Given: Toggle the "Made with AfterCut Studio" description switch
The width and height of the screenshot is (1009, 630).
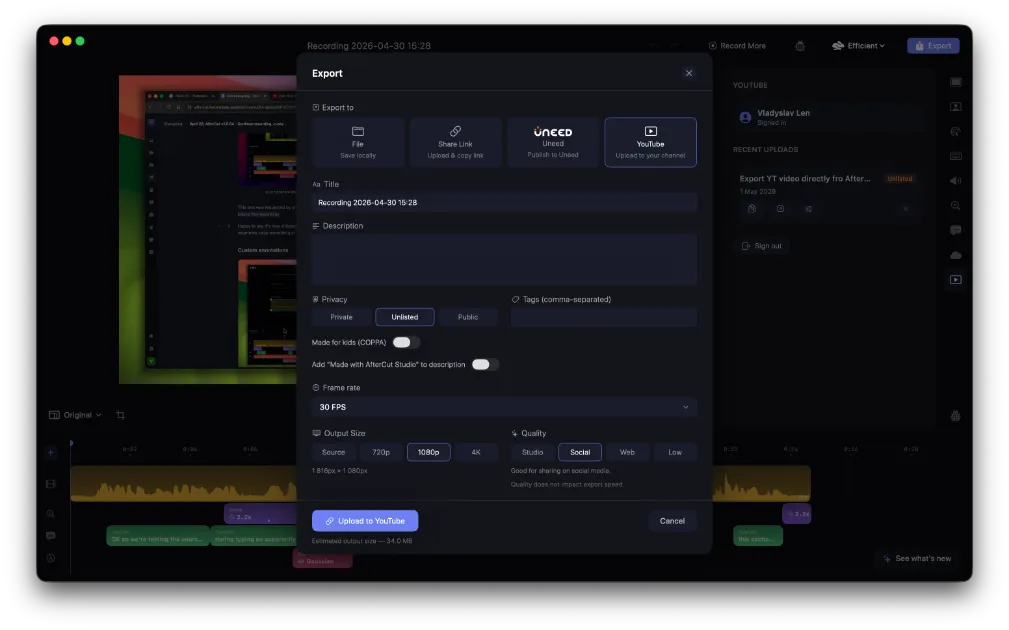Looking at the screenshot, I should tap(485, 364).
